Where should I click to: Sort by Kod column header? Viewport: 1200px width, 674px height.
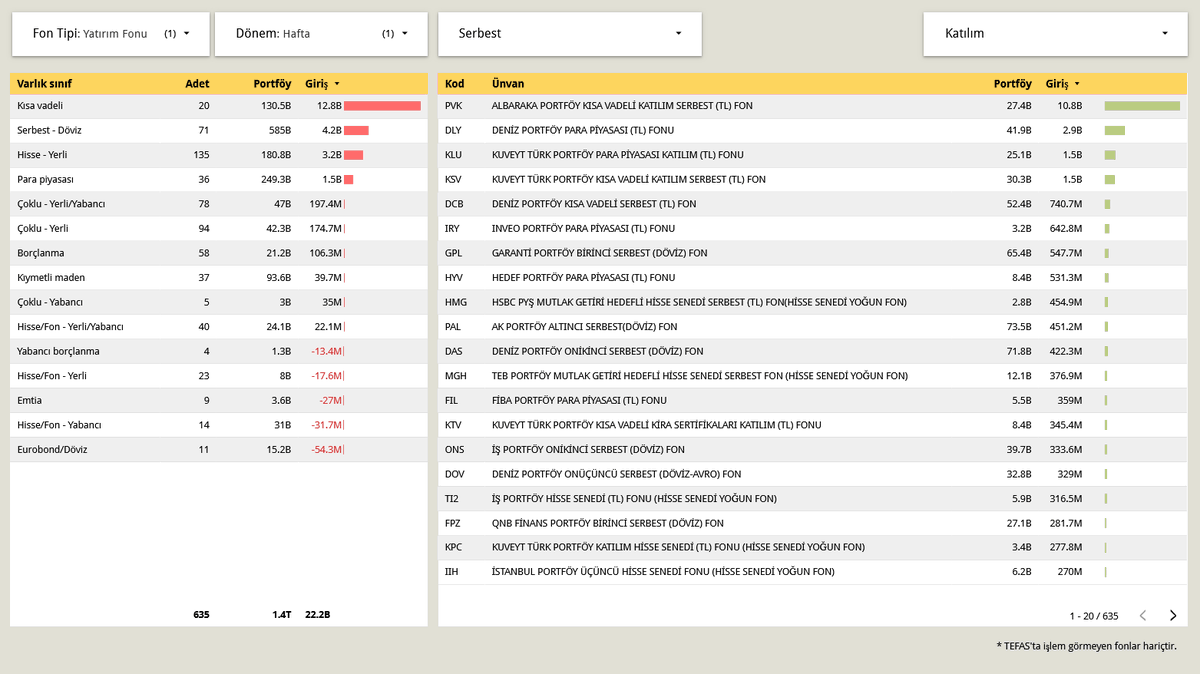click(x=455, y=84)
